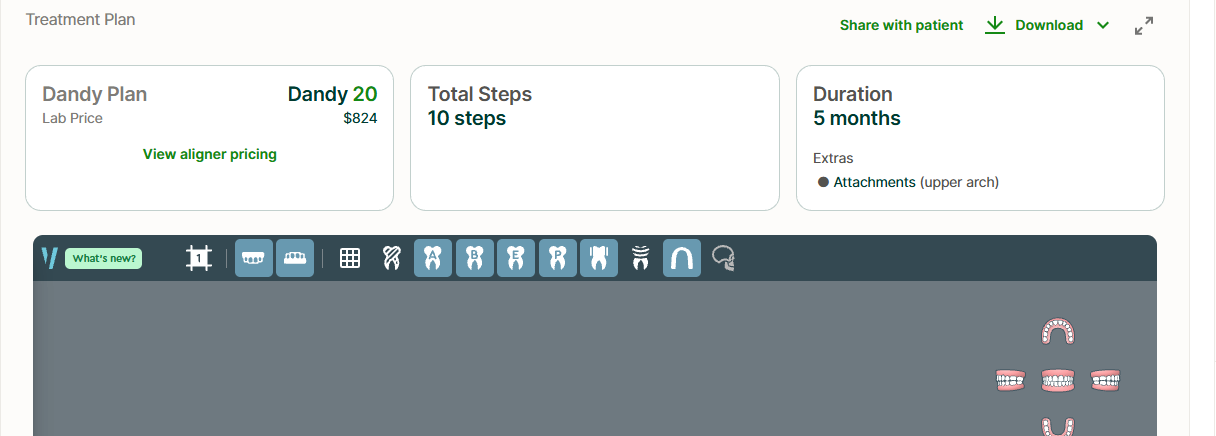Image resolution: width=1216 pixels, height=436 pixels.
Task: Toggle upper jaw visibility
Action: click(x=254, y=258)
